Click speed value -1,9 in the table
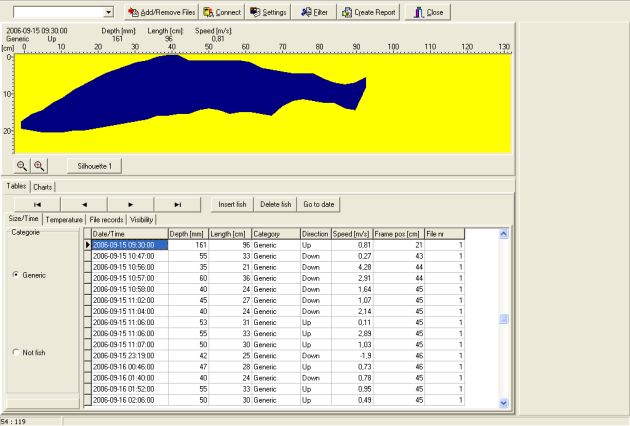Screen dimensions: 630x426 (x=352, y=356)
